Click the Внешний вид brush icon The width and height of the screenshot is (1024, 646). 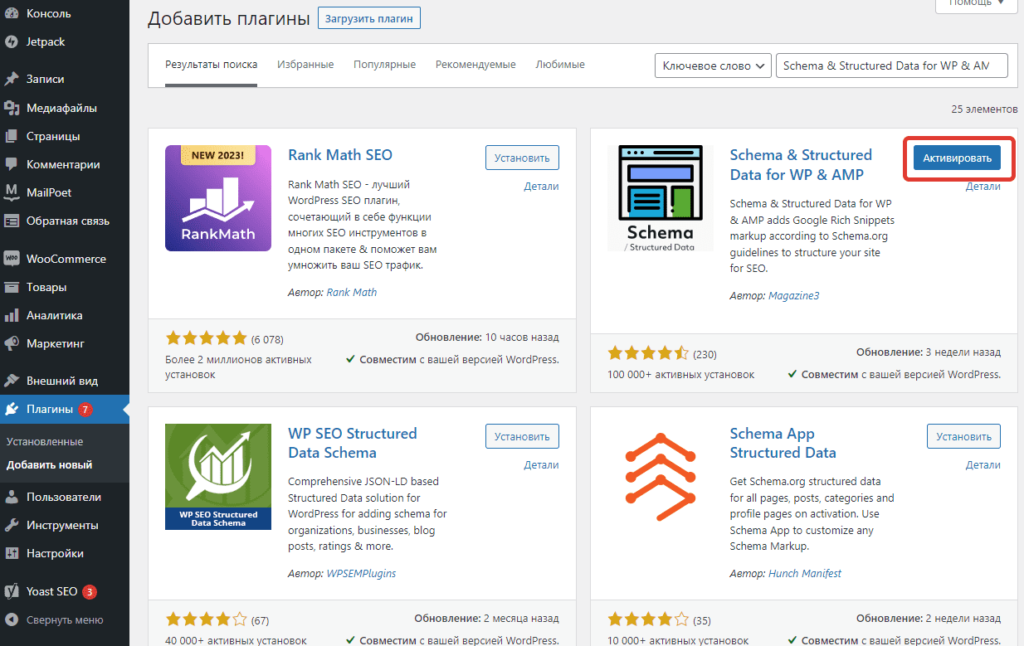tap(11, 381)
